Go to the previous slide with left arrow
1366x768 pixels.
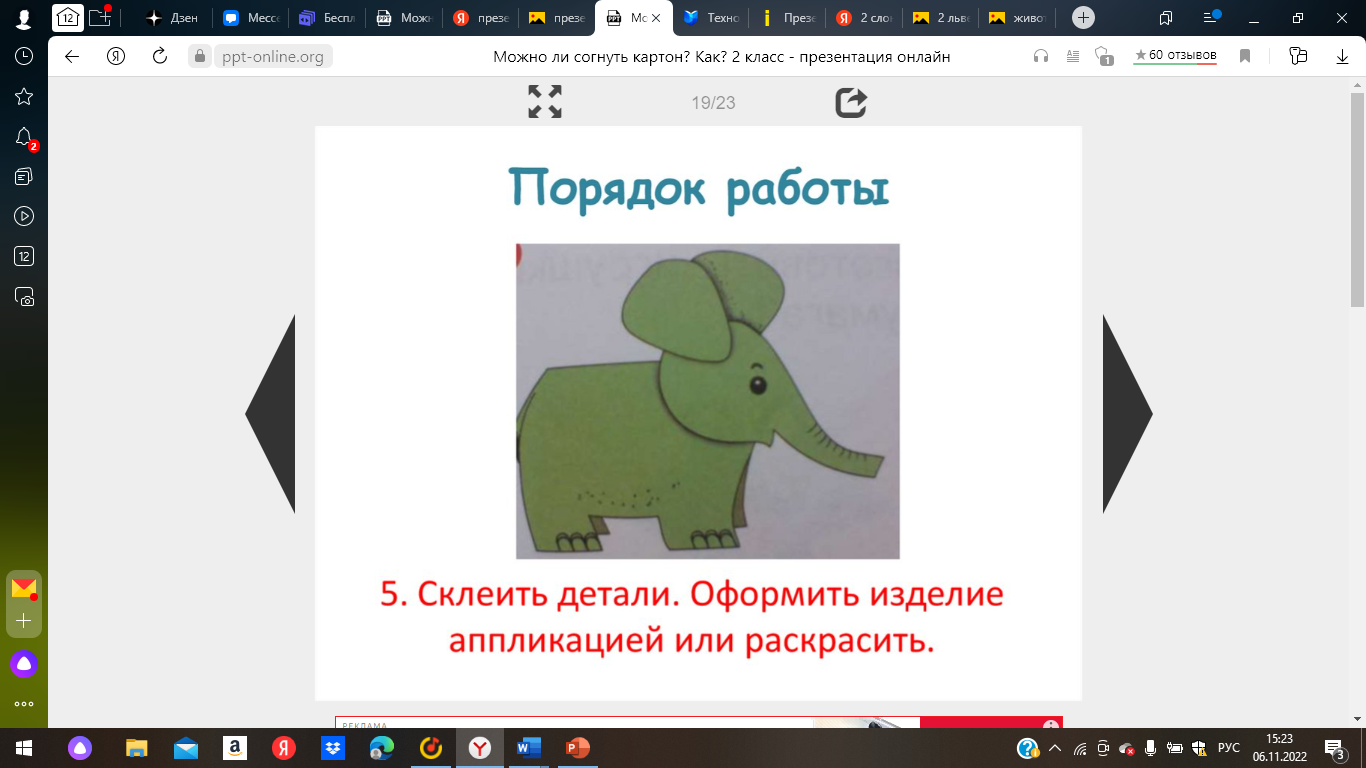[270, 414]
